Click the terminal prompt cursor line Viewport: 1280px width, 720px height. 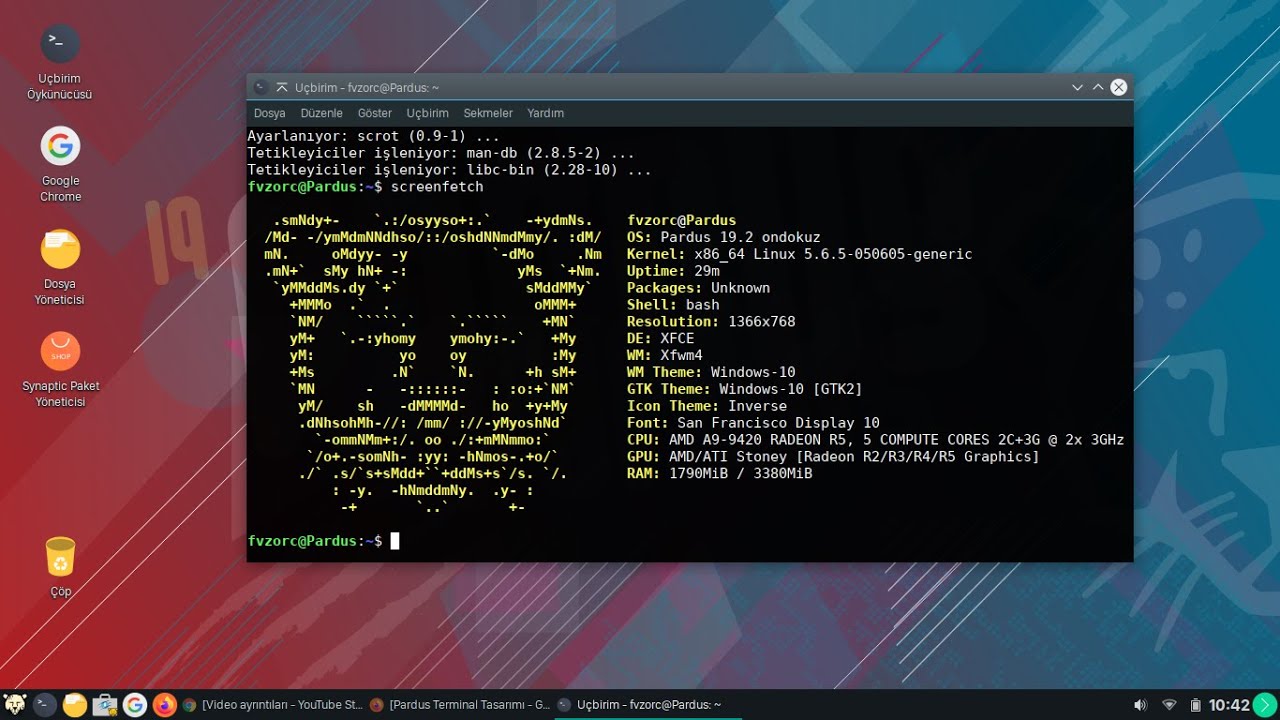coord(323,541)
